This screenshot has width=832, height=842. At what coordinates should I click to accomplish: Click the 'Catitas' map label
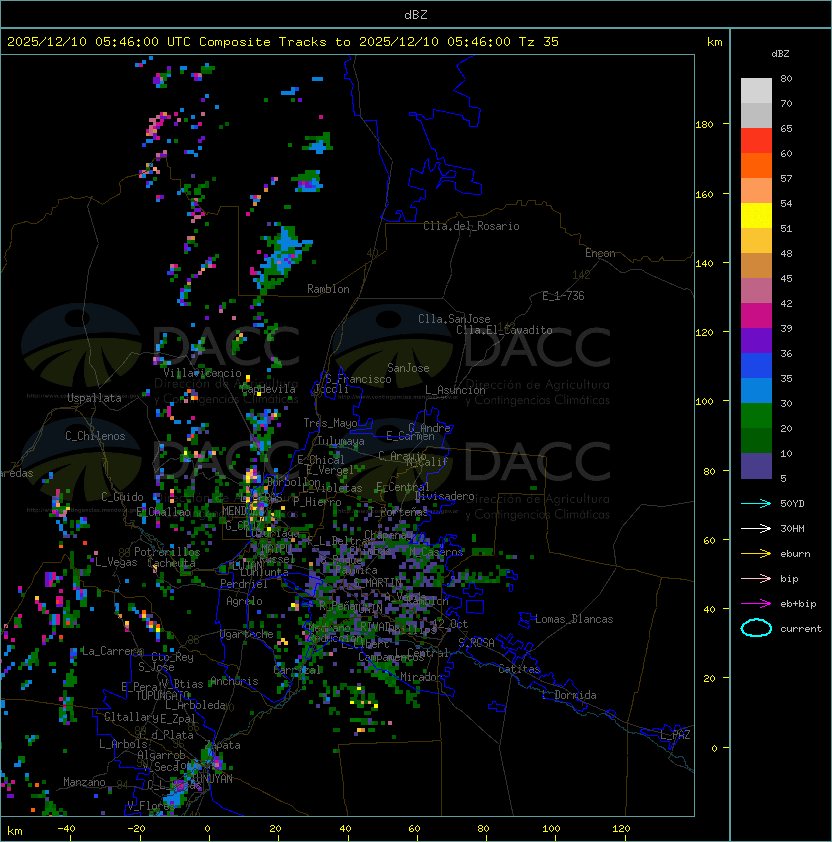coord(519,670)
